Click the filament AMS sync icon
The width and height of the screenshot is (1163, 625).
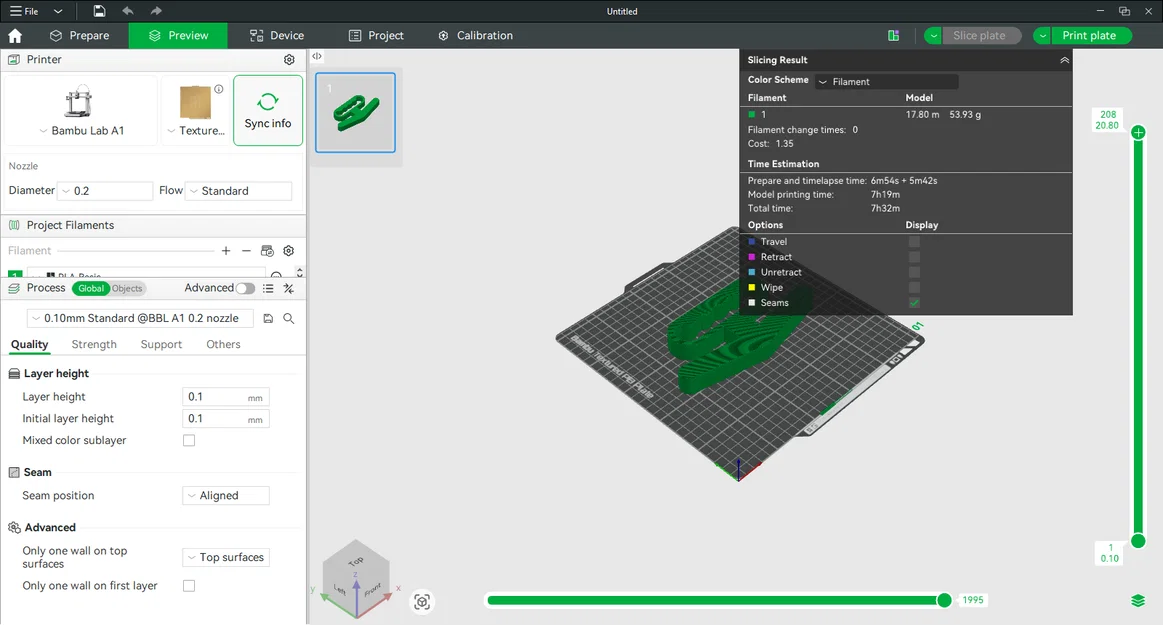(267, 251)
